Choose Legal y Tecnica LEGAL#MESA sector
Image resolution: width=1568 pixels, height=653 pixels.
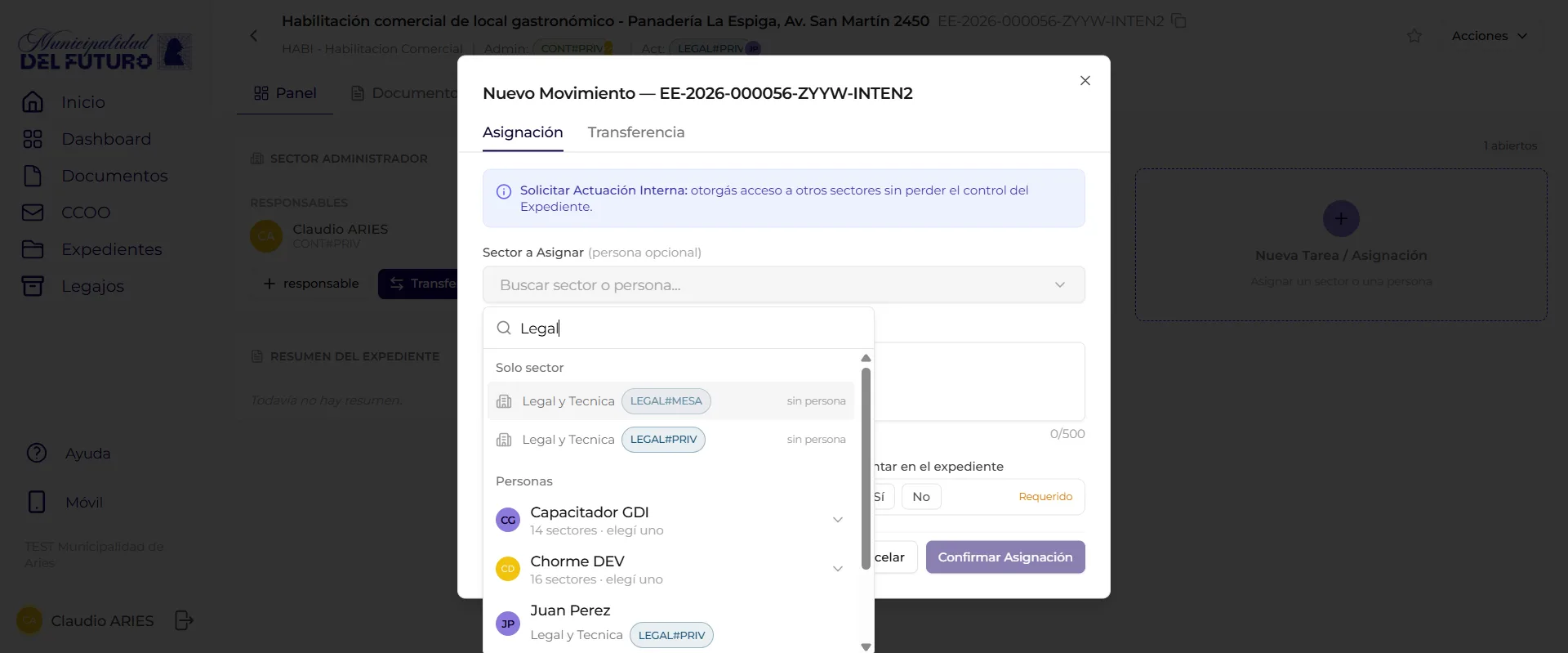click(670, 401)
